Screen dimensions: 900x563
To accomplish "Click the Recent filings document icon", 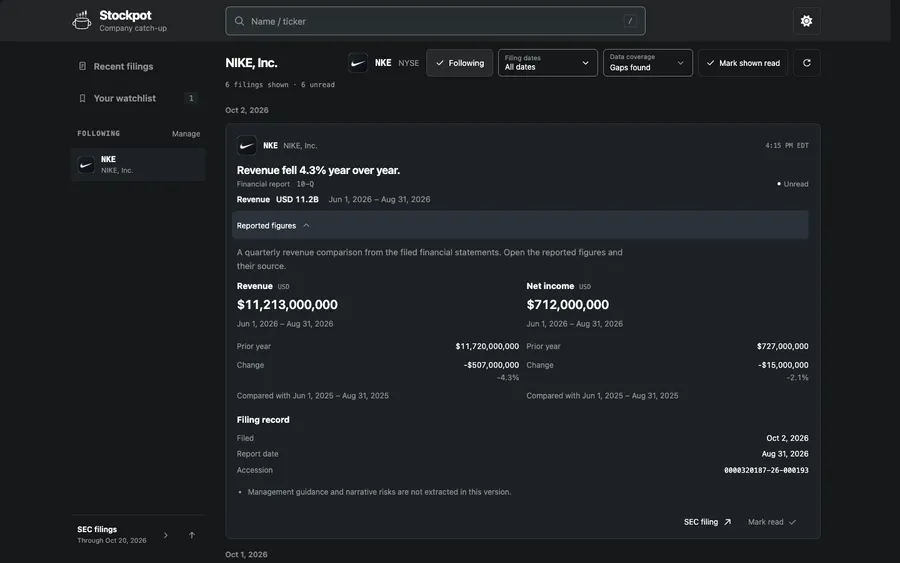I will coord(82,66).
